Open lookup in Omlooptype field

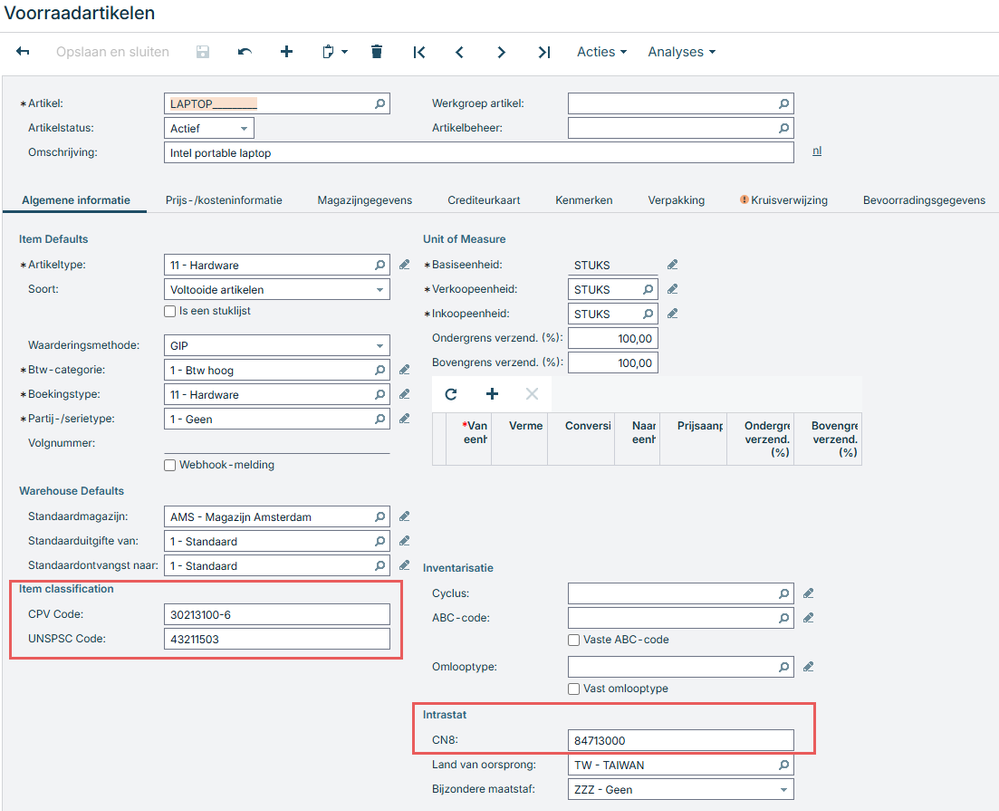tap(784, 667)
